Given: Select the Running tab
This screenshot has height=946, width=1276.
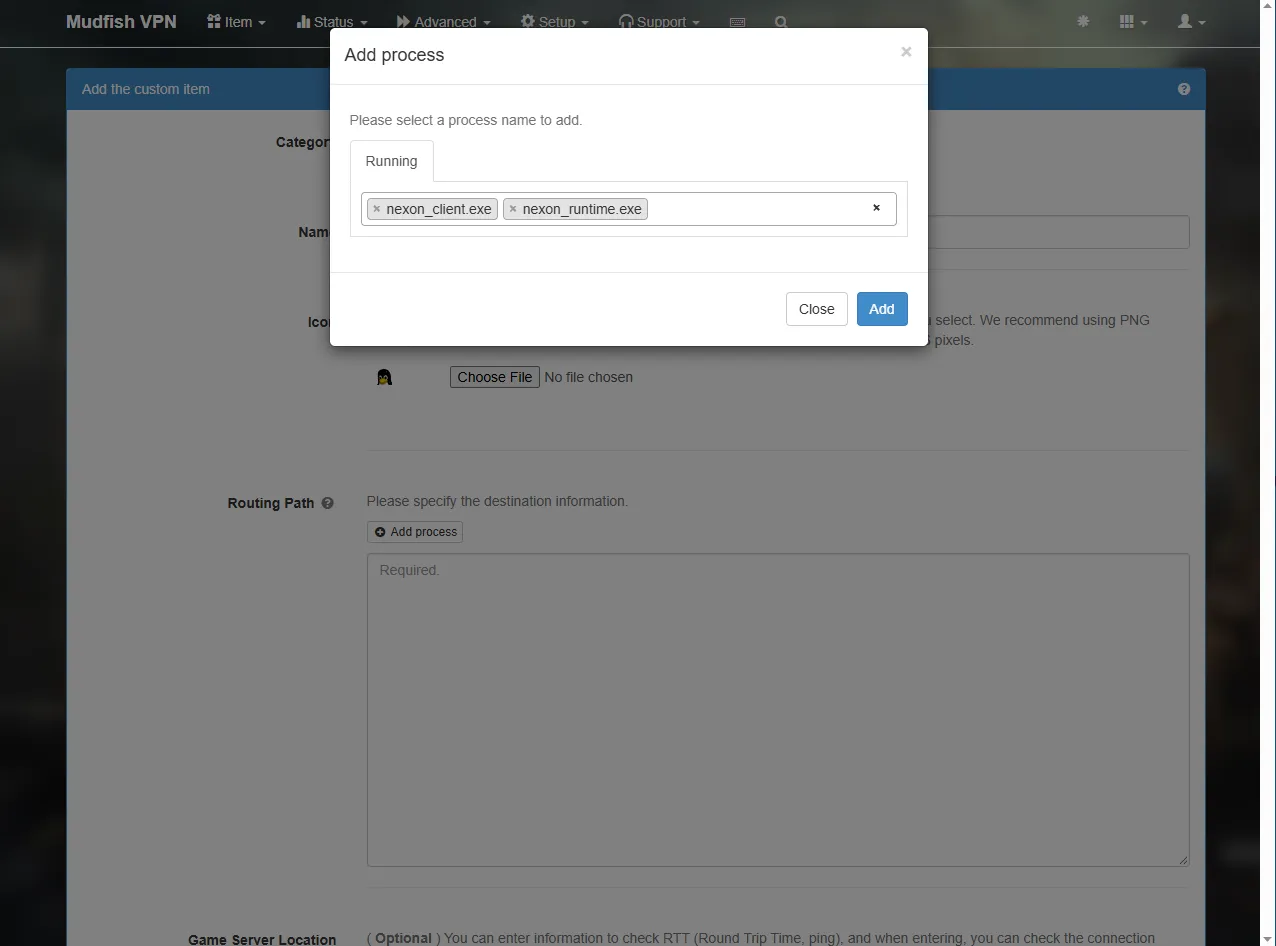Looking at the screenshot, I should point(391,161).
